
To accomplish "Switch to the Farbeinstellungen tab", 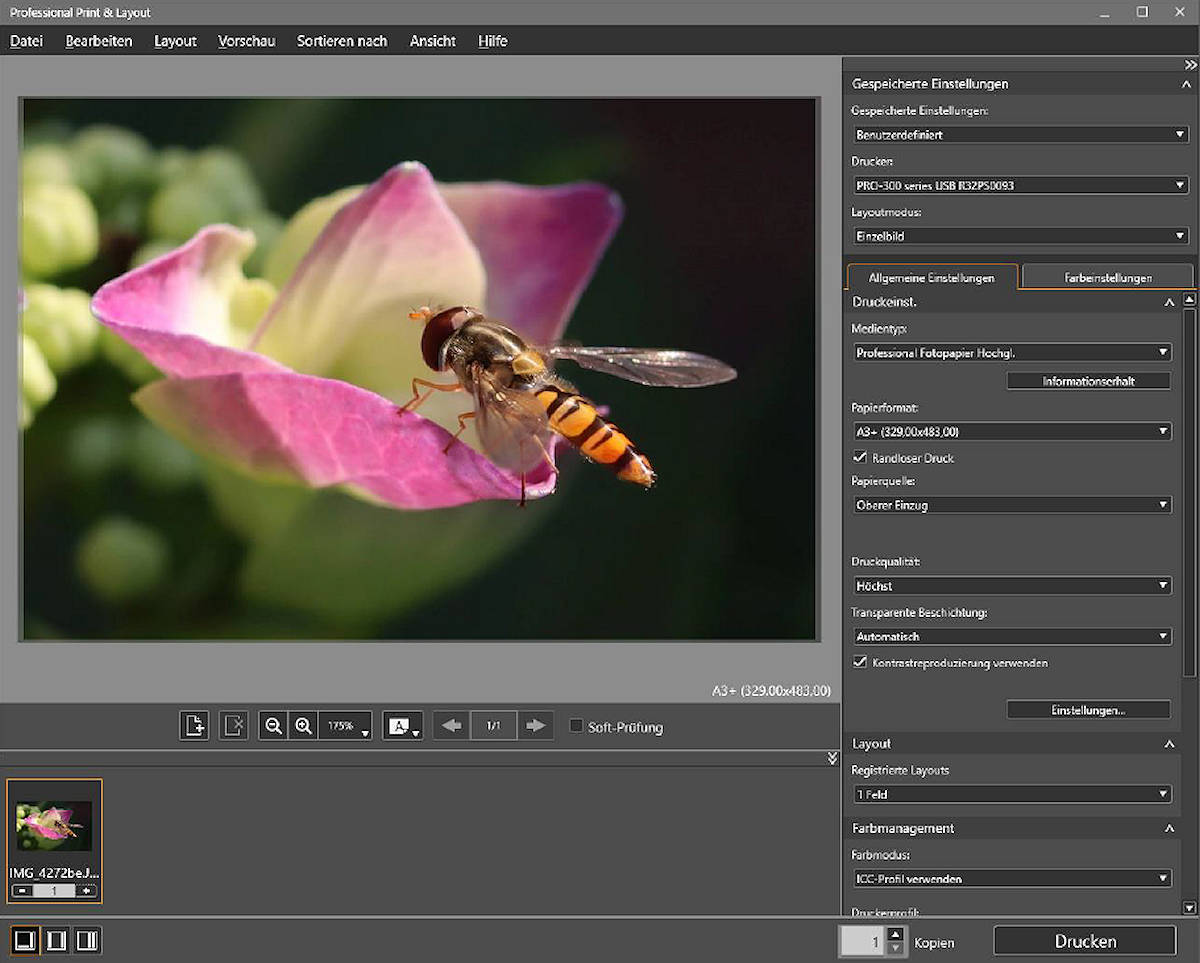I will click(1107, 277).
